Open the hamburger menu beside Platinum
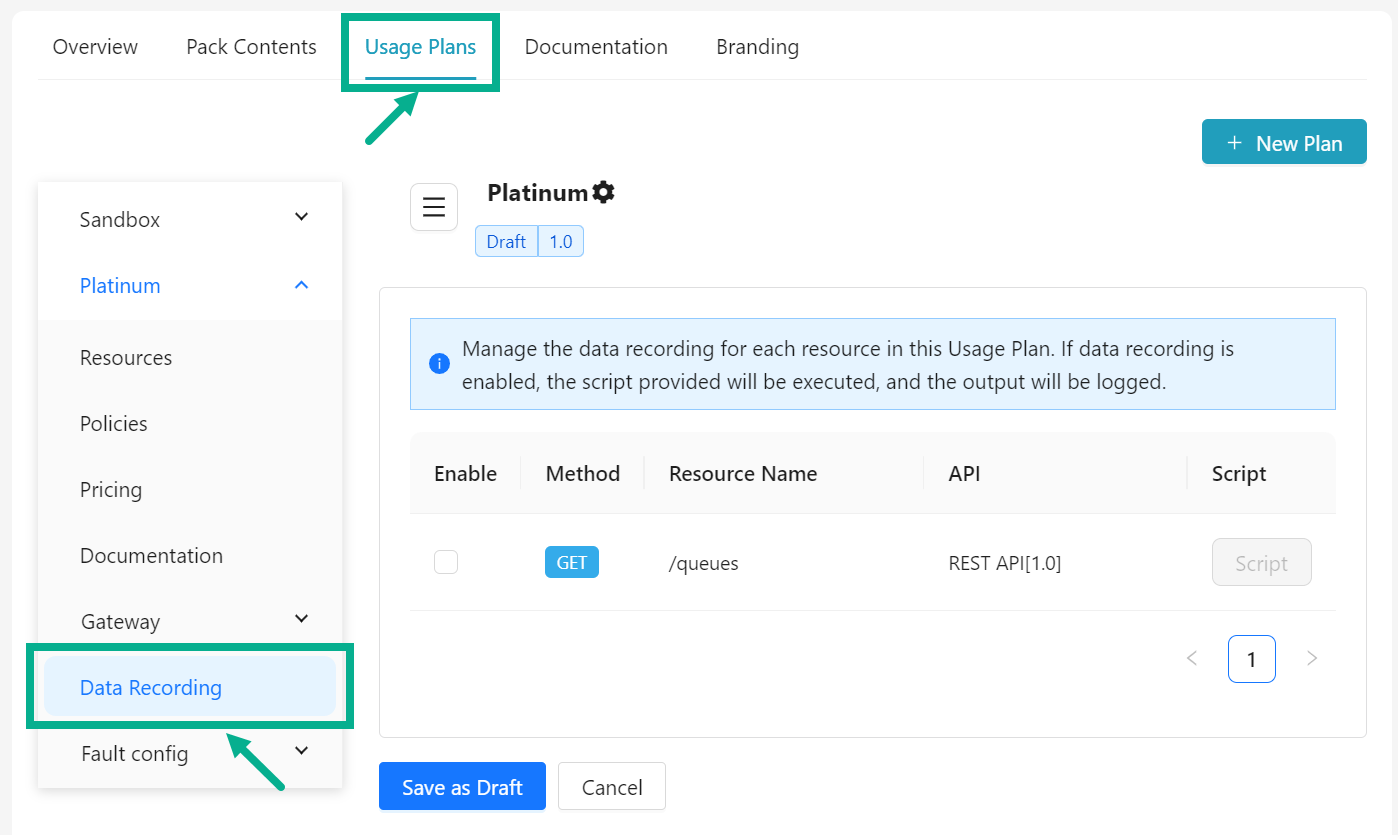The image size is (1398, 835). coord(433,206)
